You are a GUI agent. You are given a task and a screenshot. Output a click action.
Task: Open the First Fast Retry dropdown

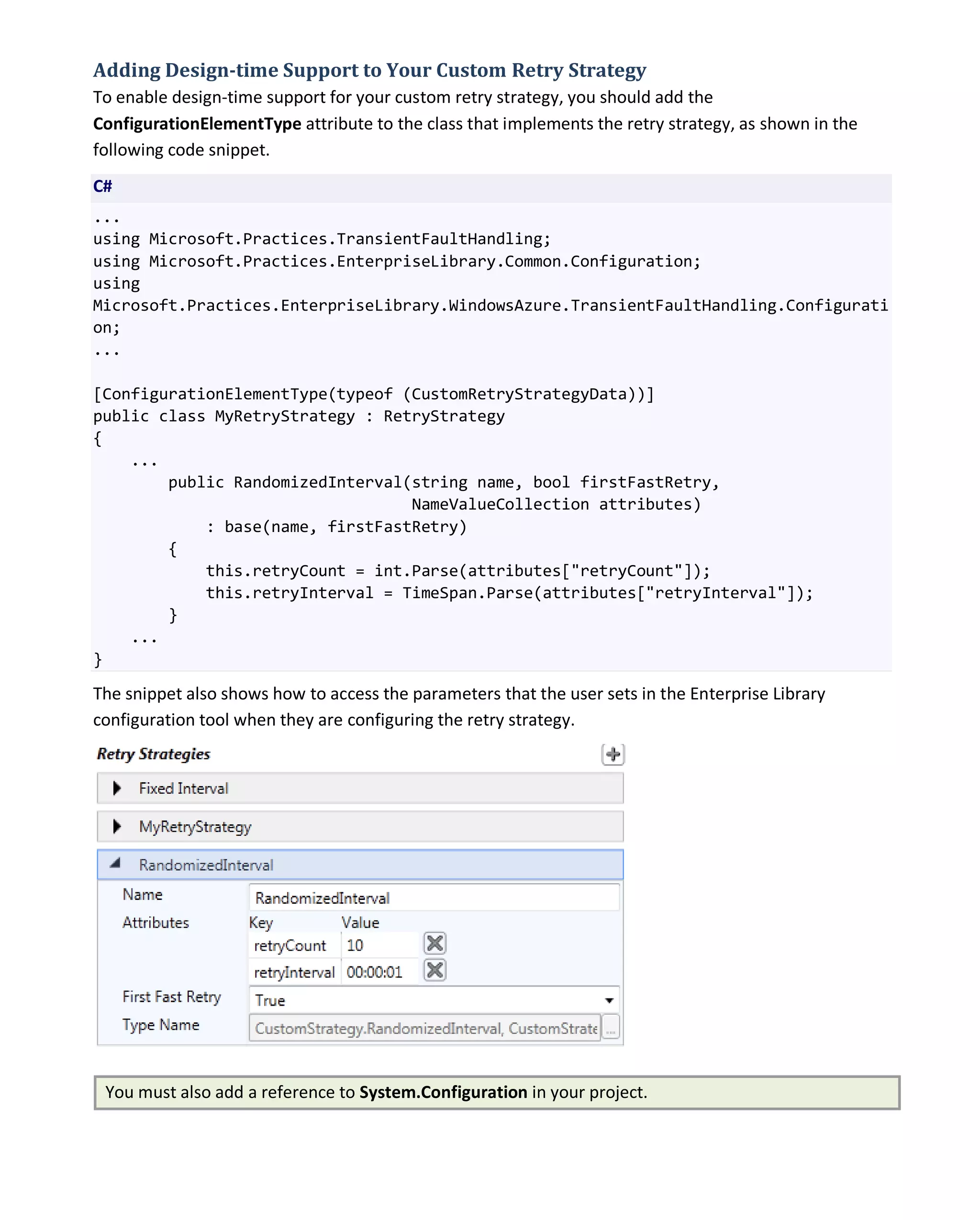click(609, 1000)
